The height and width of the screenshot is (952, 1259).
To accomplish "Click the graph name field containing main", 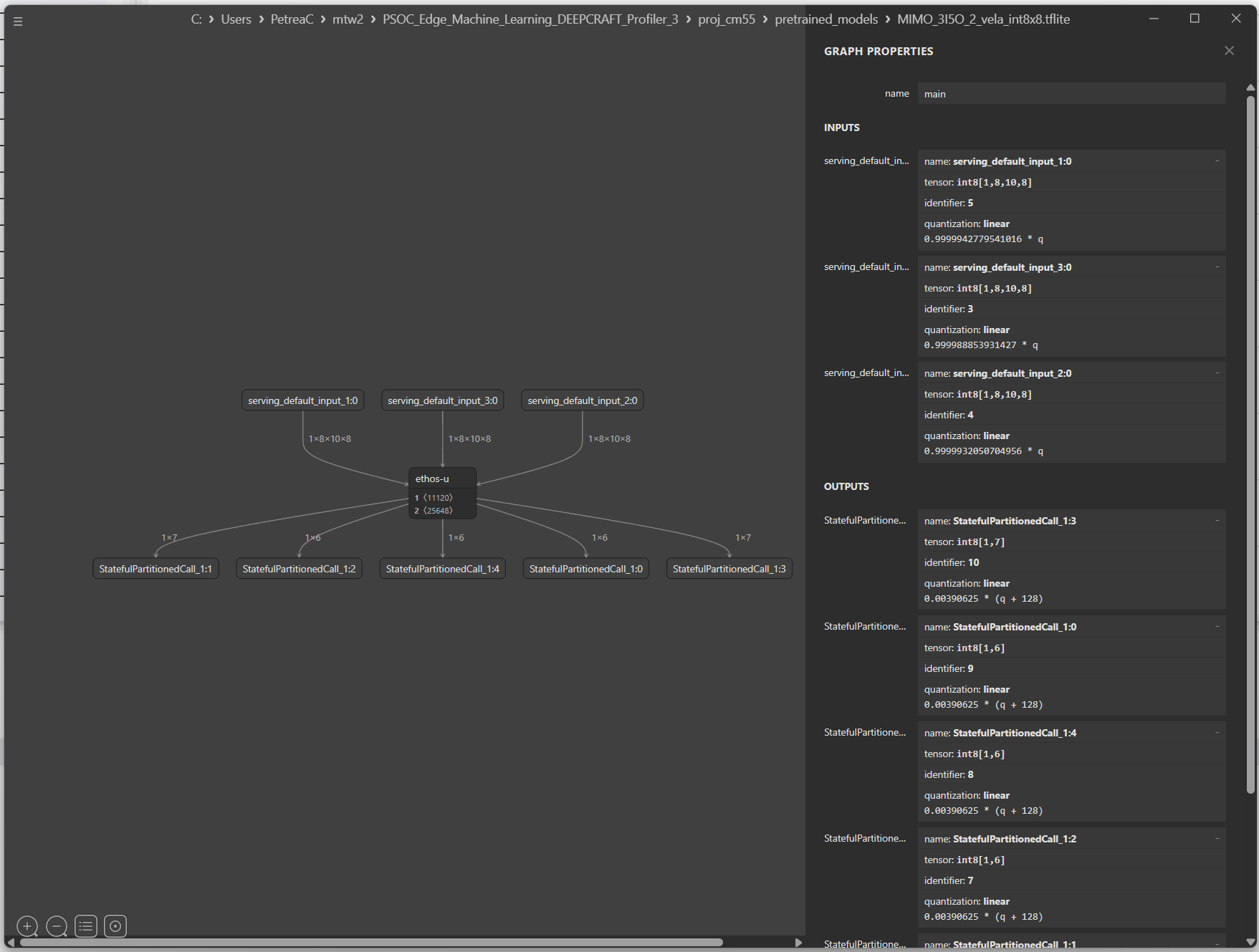I will coord(1071,94).
